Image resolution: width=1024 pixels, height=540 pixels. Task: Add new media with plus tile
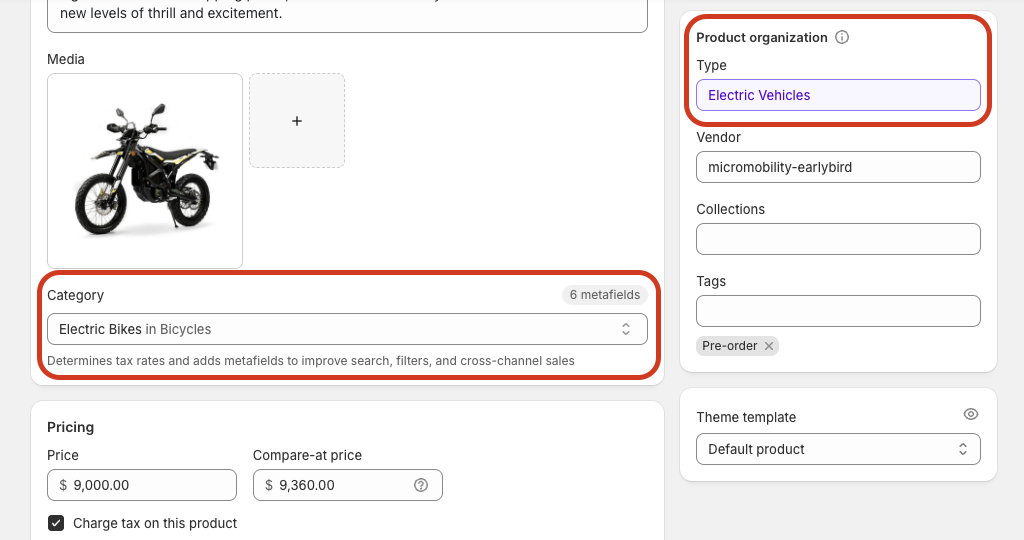297,121
